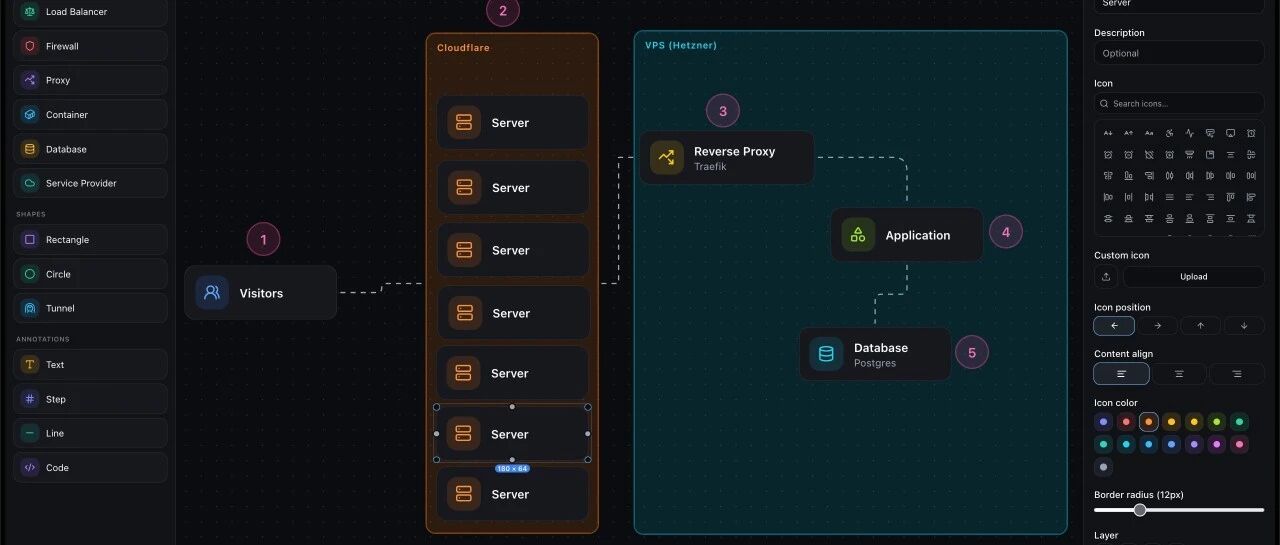The height and width of the screenshot is (545, 1280).
Task: Select the Text annotation tool
Action: pos(90,365)
